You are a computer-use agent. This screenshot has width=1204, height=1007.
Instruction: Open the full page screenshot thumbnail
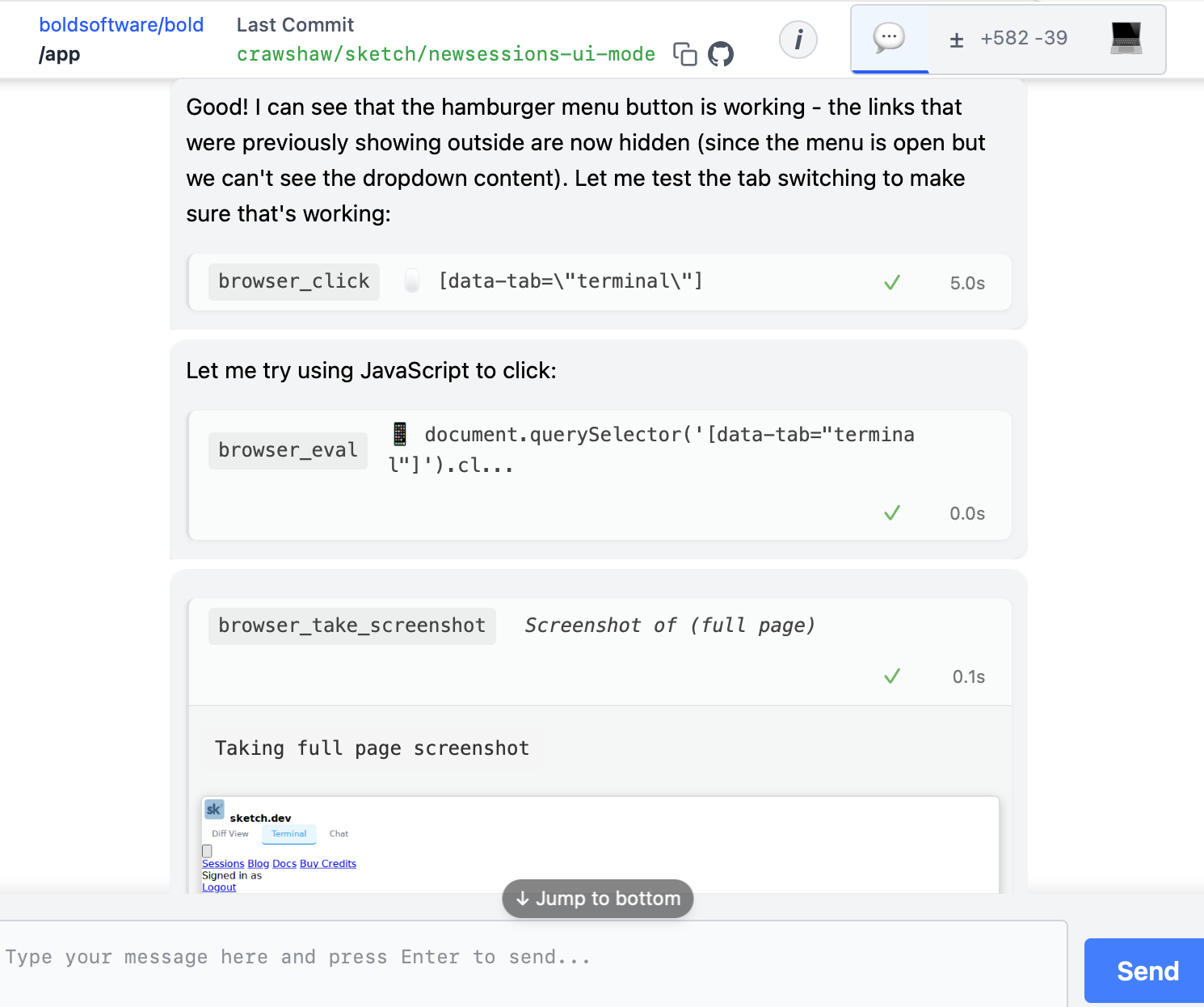[600, 845]
